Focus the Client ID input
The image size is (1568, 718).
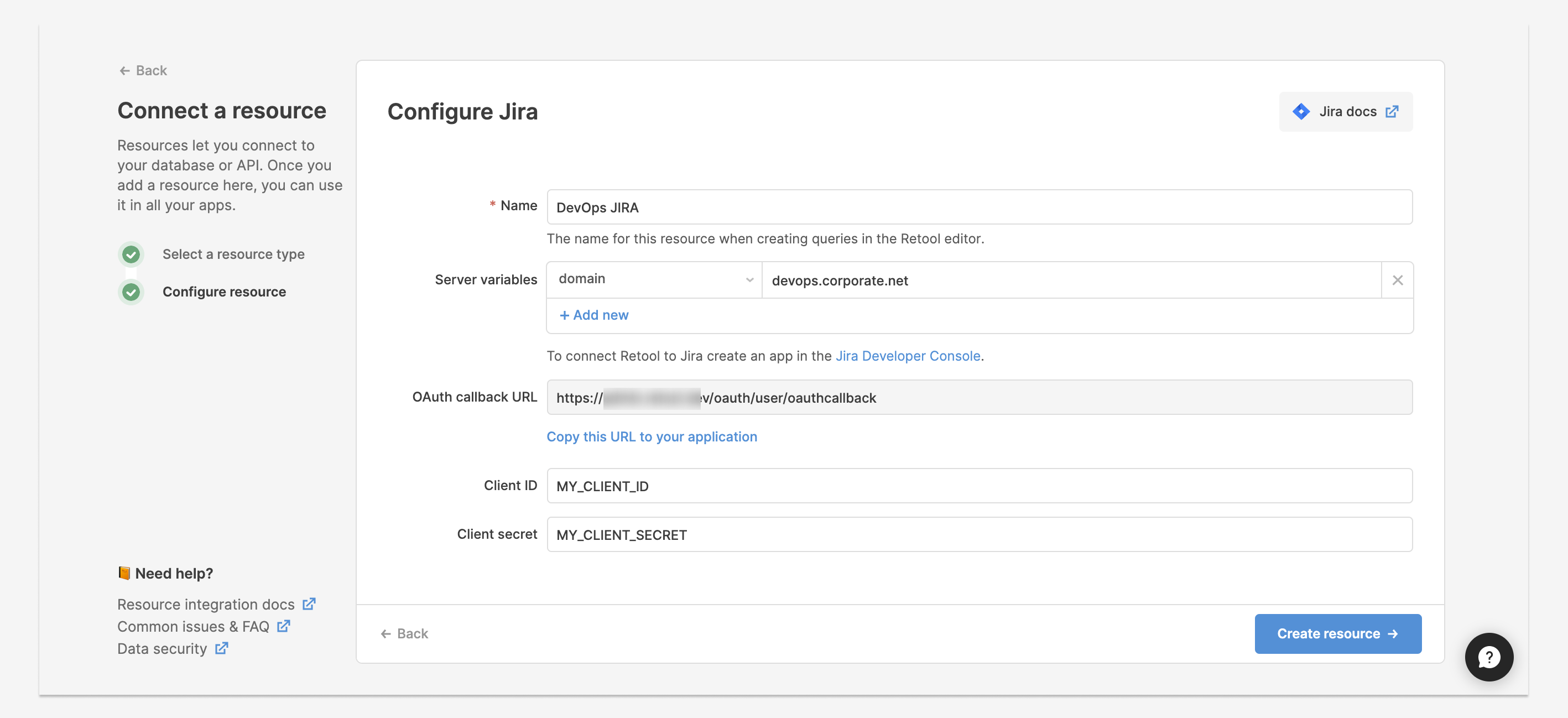[x=980, y=486]
